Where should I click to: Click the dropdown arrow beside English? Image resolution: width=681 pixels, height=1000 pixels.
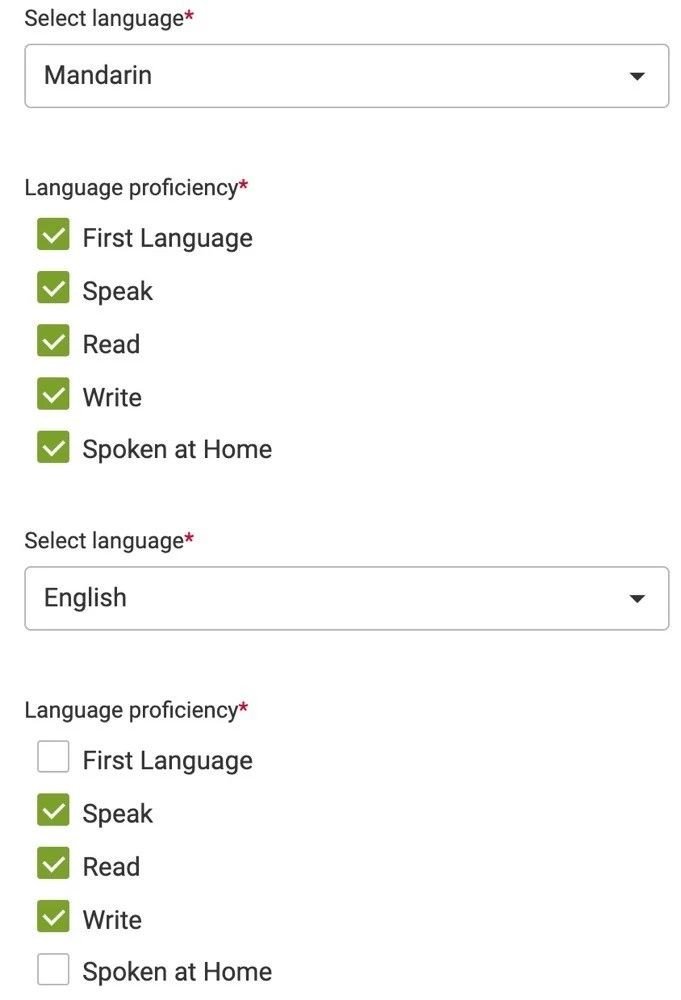[637, 598]
